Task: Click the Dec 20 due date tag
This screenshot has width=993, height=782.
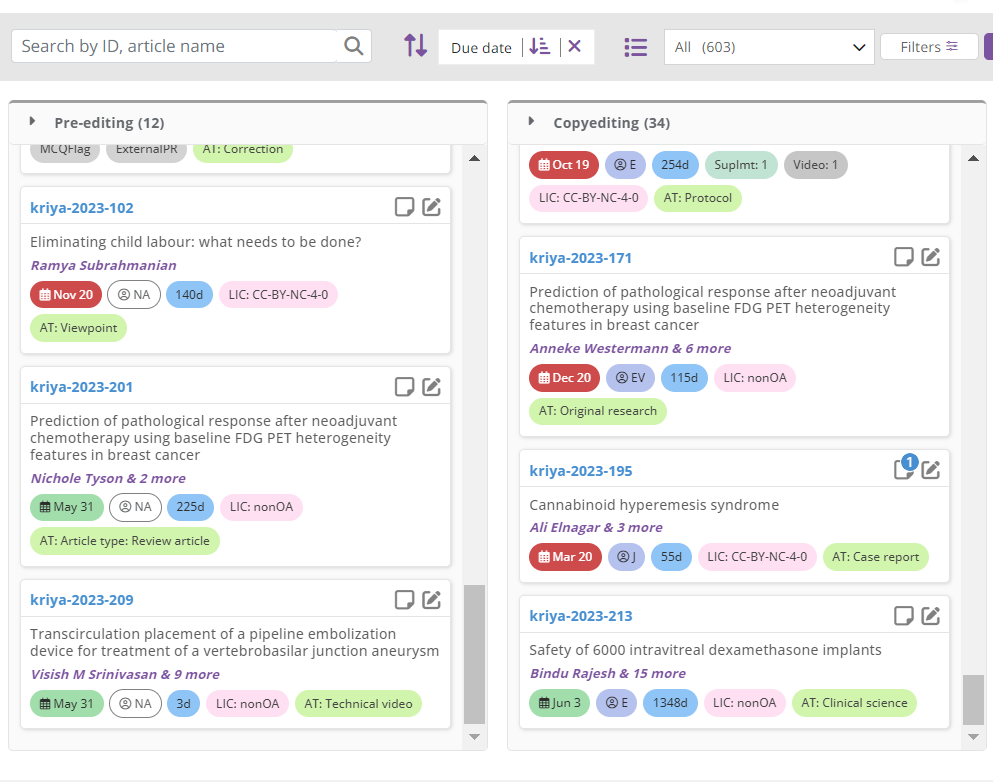Action: pyautogui.click(x=564, y=378)
